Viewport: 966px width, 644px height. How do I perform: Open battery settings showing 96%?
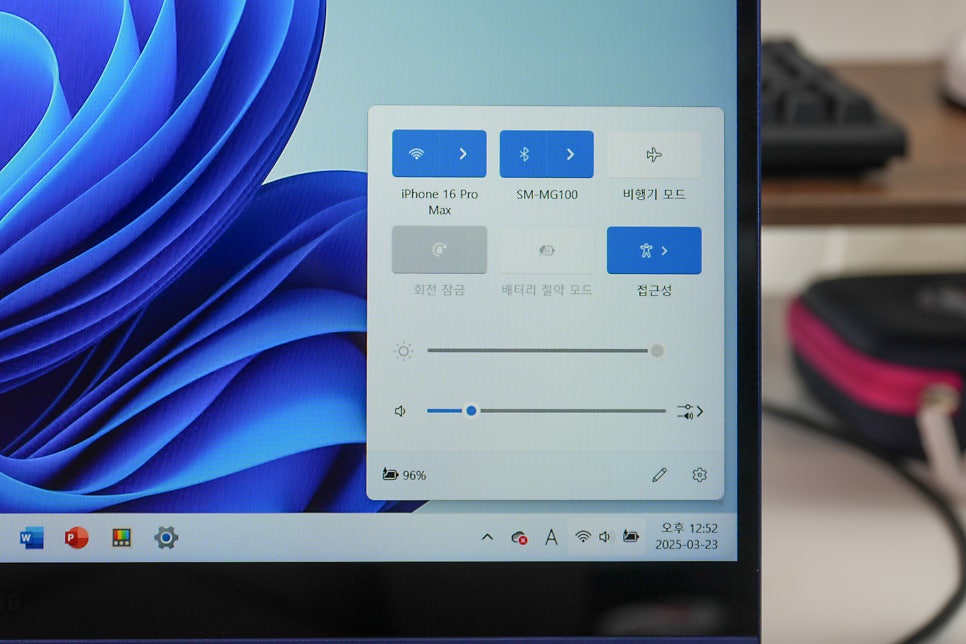[405, 475]
